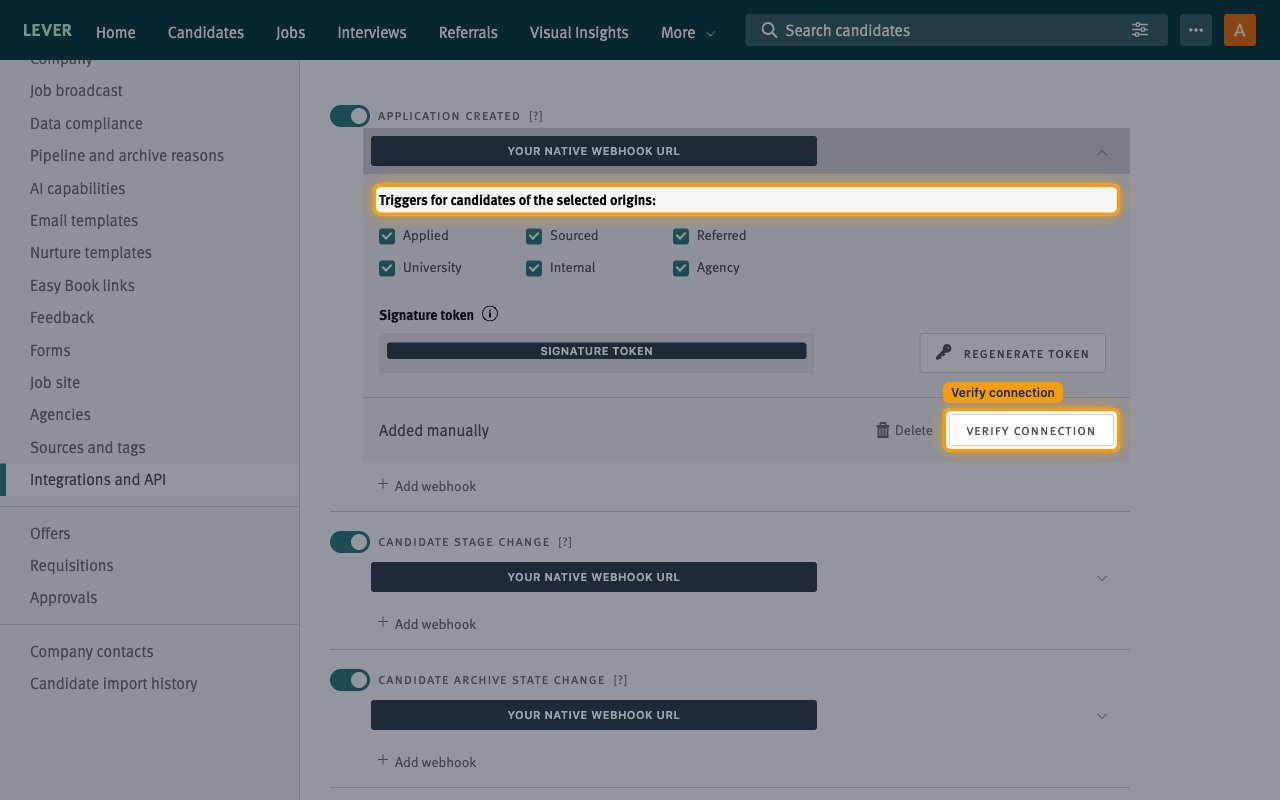Open Referrals in the top navigation
Viewport: 1280px width, 800px height.
[468, 32]
